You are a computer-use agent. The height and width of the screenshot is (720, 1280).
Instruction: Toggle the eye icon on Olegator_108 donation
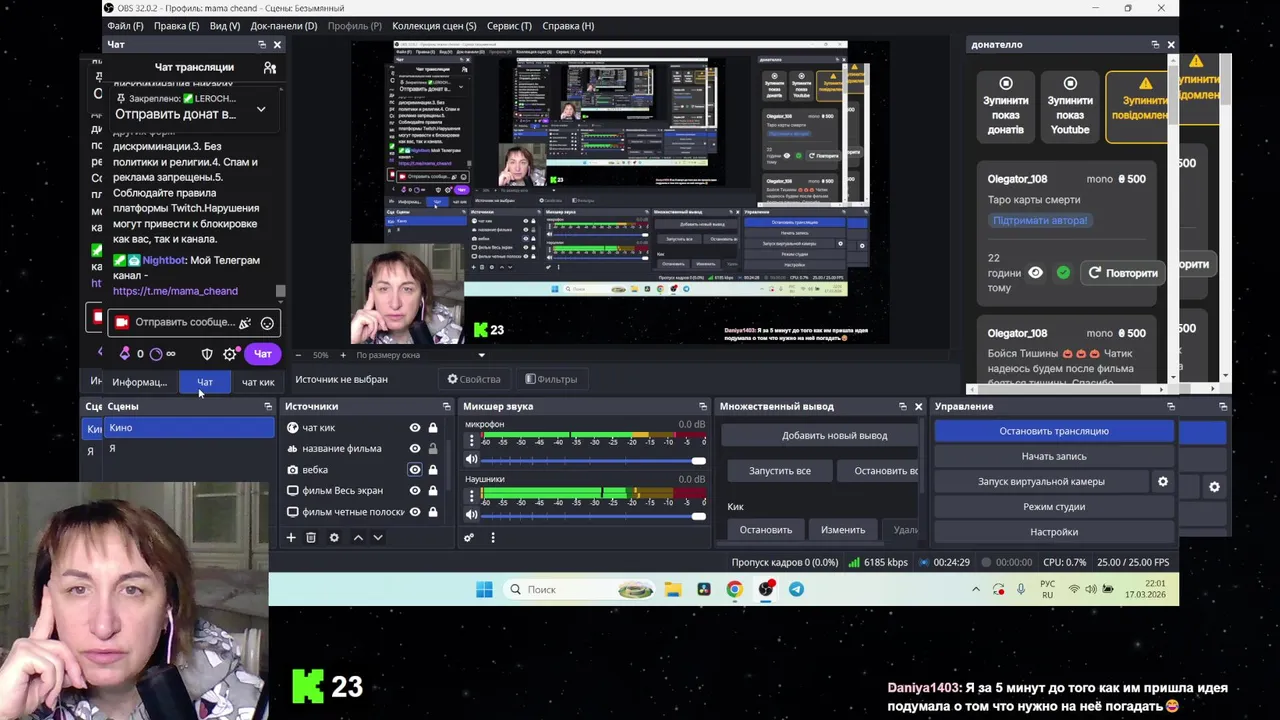(x=1036, y=272)
